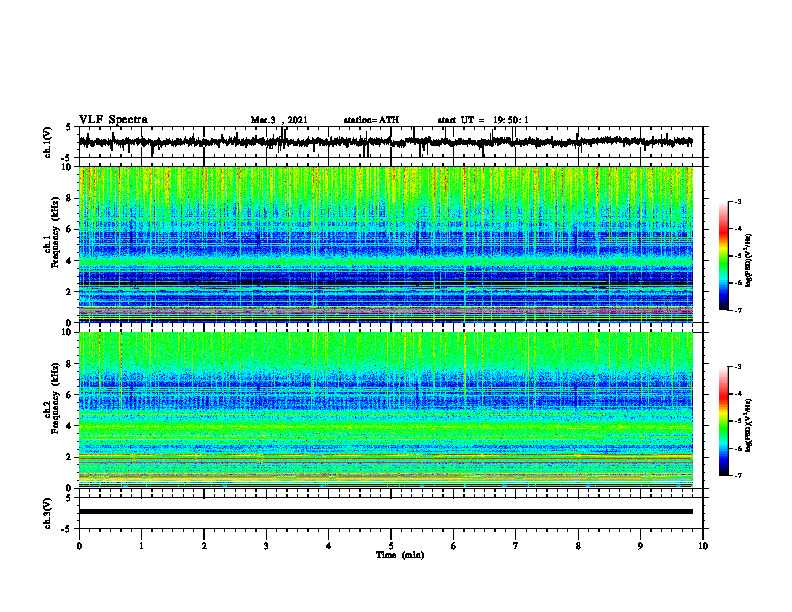Click the 'ch.1(V)' waveform axis label
792x612 pixels.
48,142
